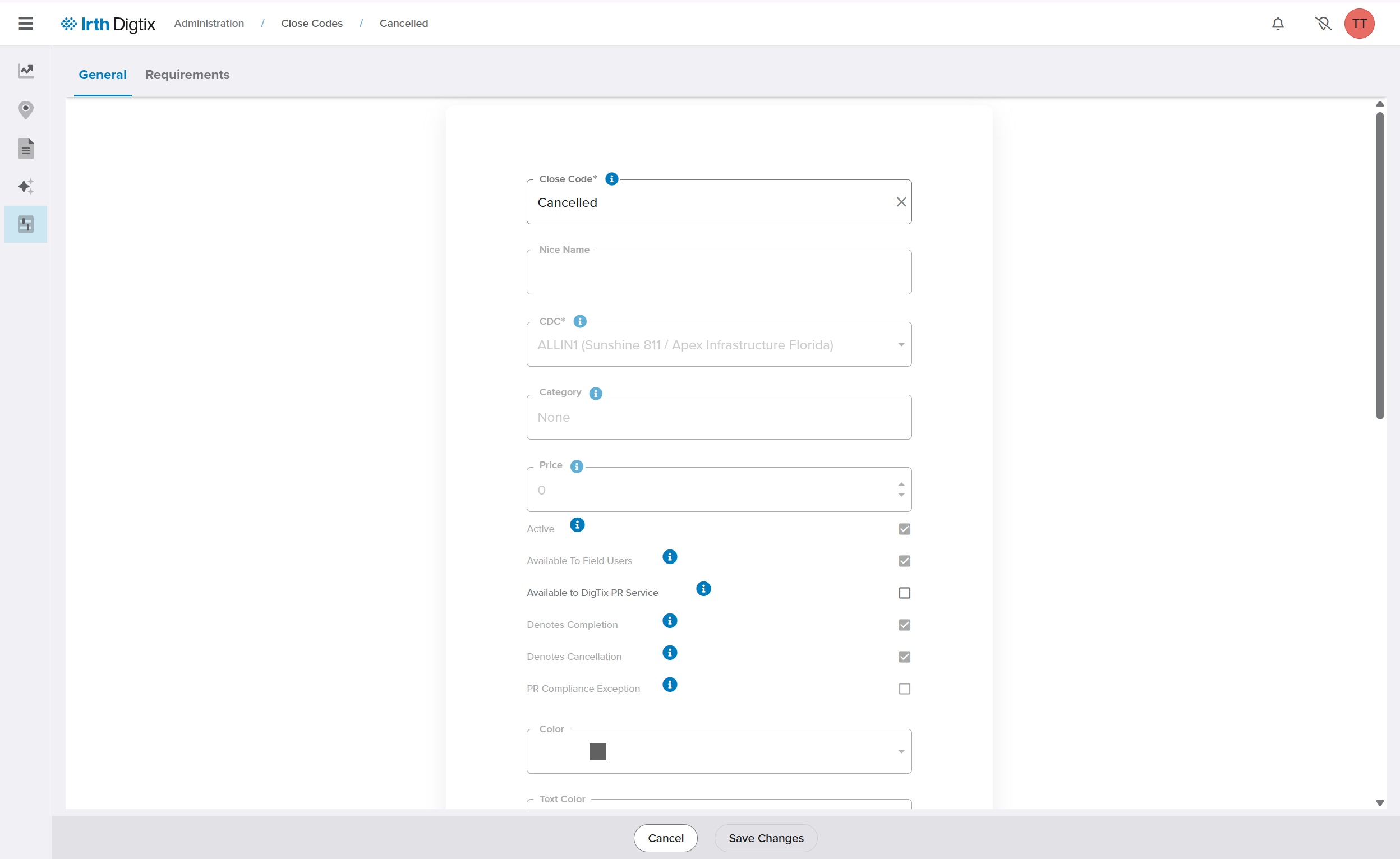Increase Price with stepper up arrow

pos(901,484)
